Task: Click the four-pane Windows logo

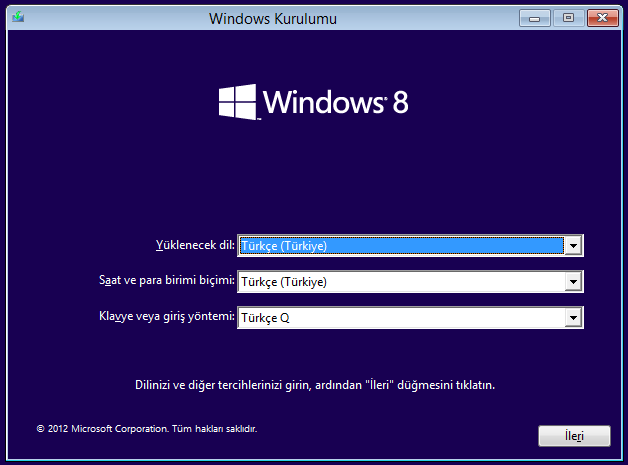Action: [x=238, y=102]
